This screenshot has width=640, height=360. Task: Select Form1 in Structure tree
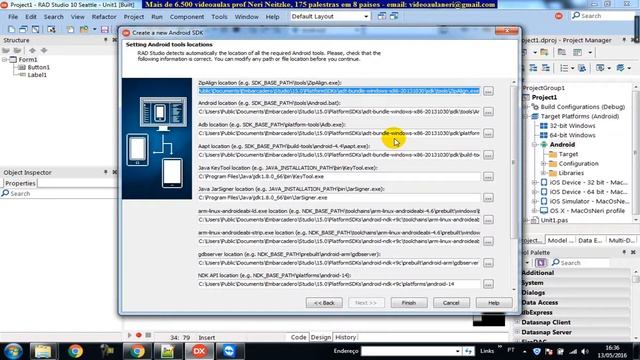28,60
